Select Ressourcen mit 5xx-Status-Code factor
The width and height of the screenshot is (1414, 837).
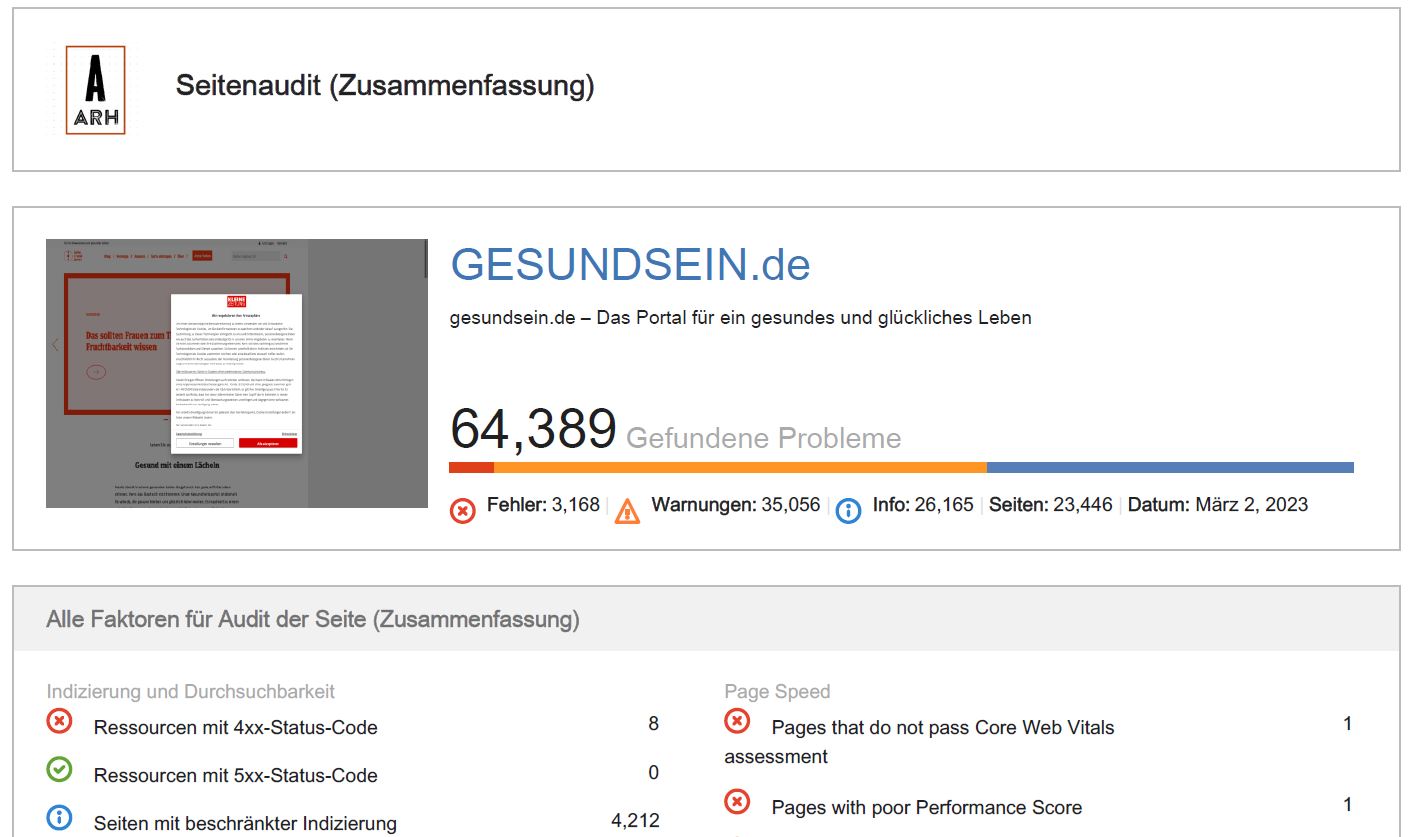tap(236, 776)
